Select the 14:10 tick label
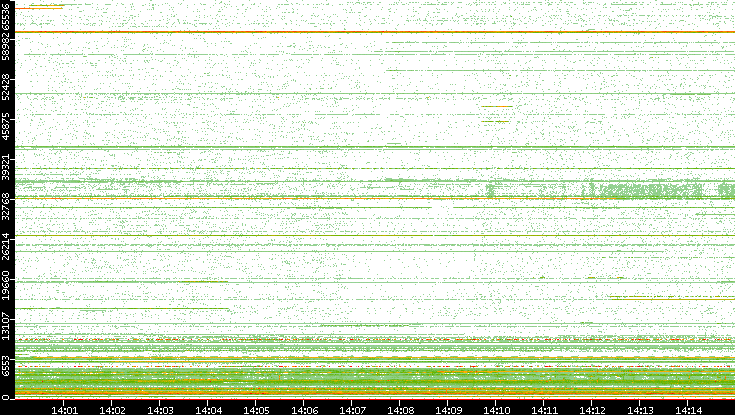This screenshot has width=735, height=415. tap(497, 410)
